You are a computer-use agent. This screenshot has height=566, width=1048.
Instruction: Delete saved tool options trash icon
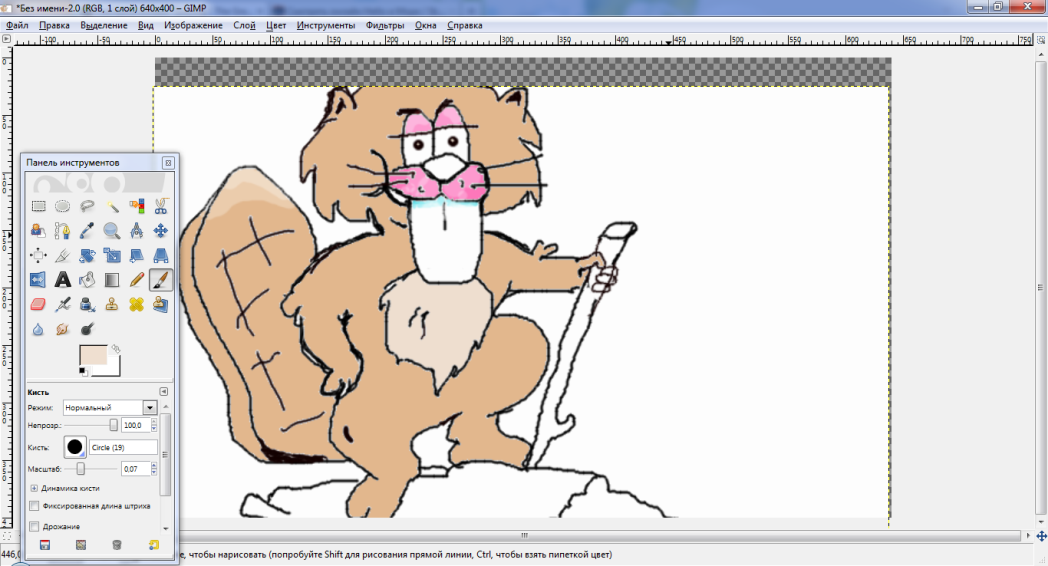tap(117, 545)
